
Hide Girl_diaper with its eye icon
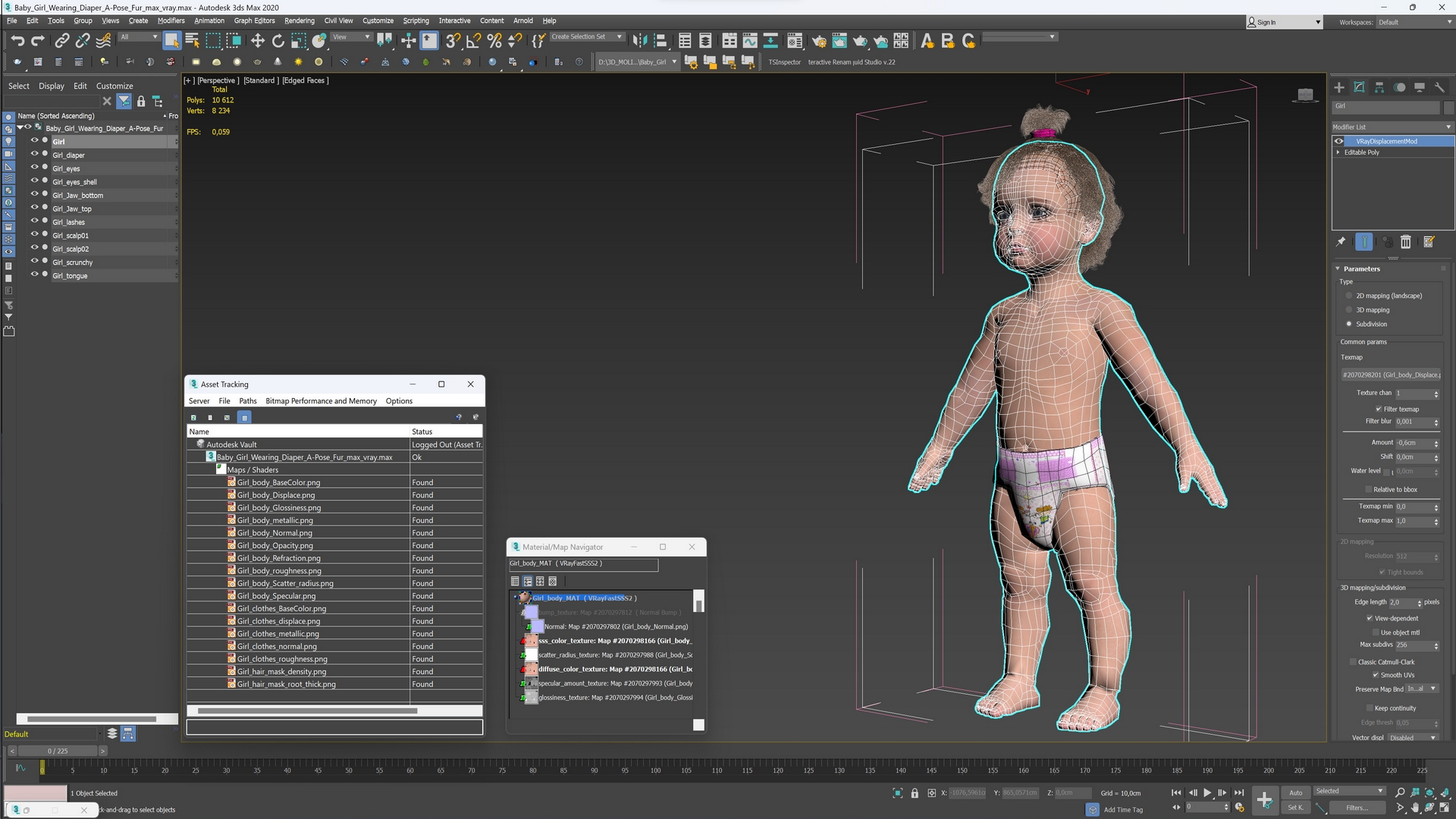[x=34, y=154]
